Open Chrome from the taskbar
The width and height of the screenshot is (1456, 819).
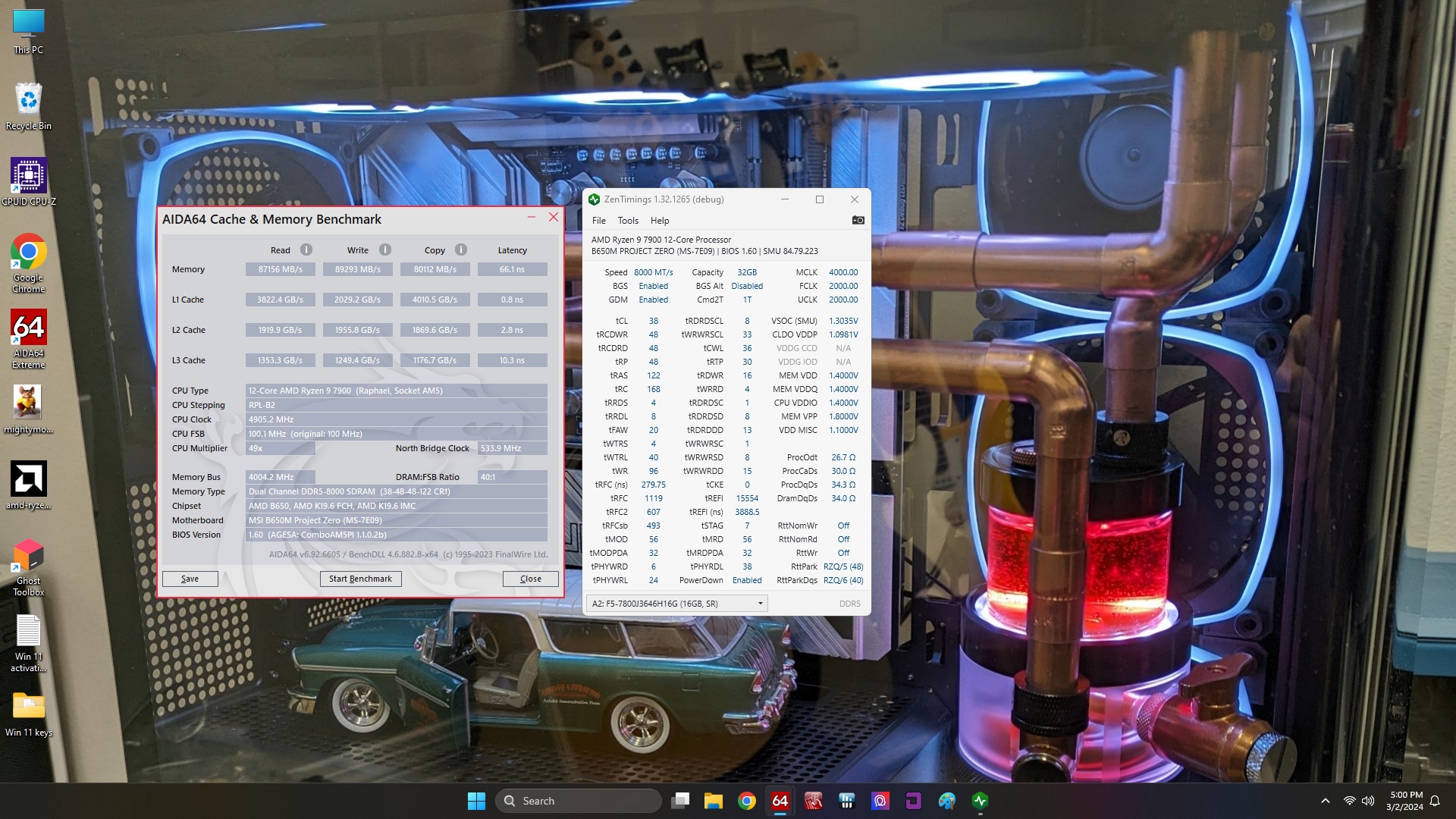pyautogui.click(x=747, y=801)
